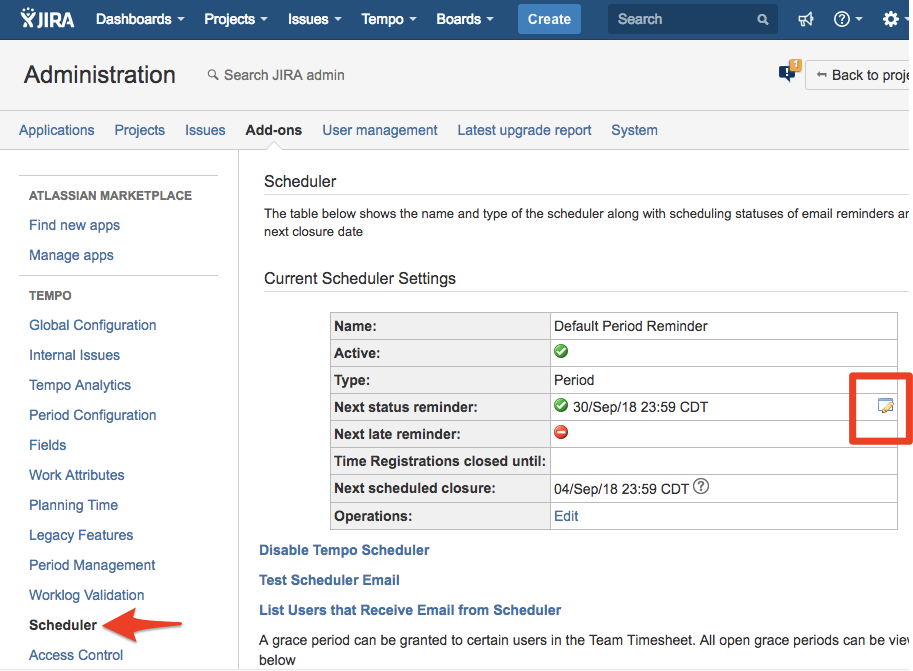The height and width of the screenshot is (671, 913).
Task: Click the Current Scheduler Settings heading
Action: 360,278
